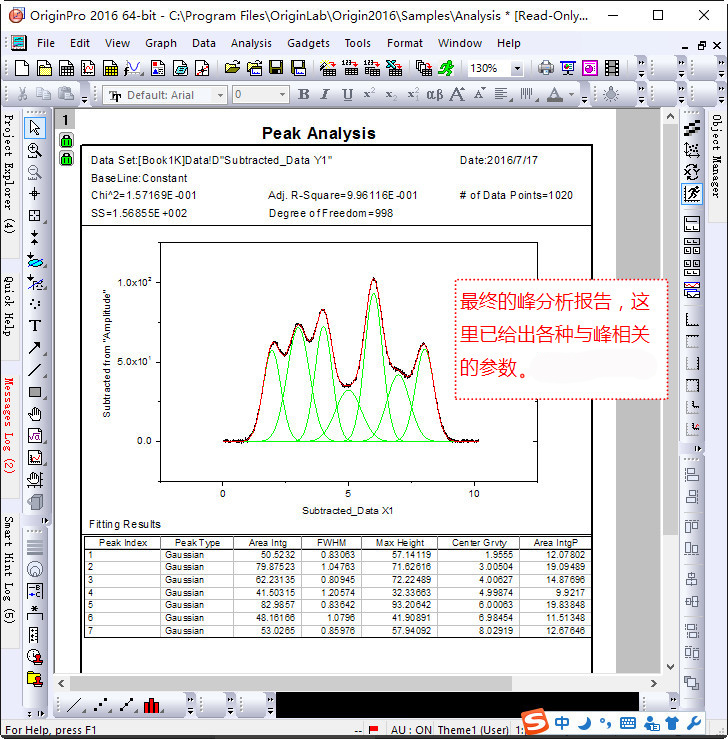Screen dimensions: 728x739
Task: Click the Open folder icon
Action: tap(232, 68)
